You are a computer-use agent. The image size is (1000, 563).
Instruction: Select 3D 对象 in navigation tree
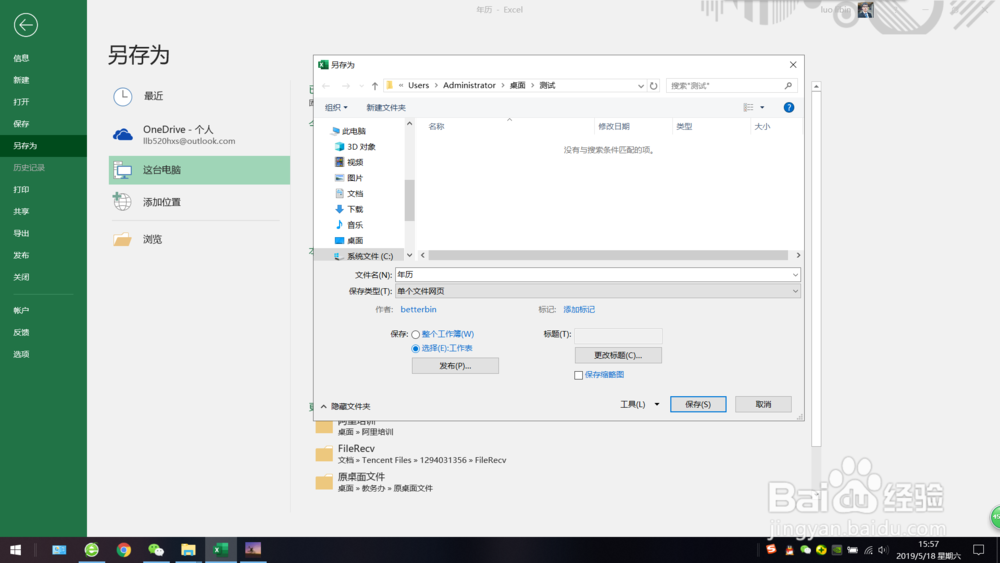[x=355, y=147]
